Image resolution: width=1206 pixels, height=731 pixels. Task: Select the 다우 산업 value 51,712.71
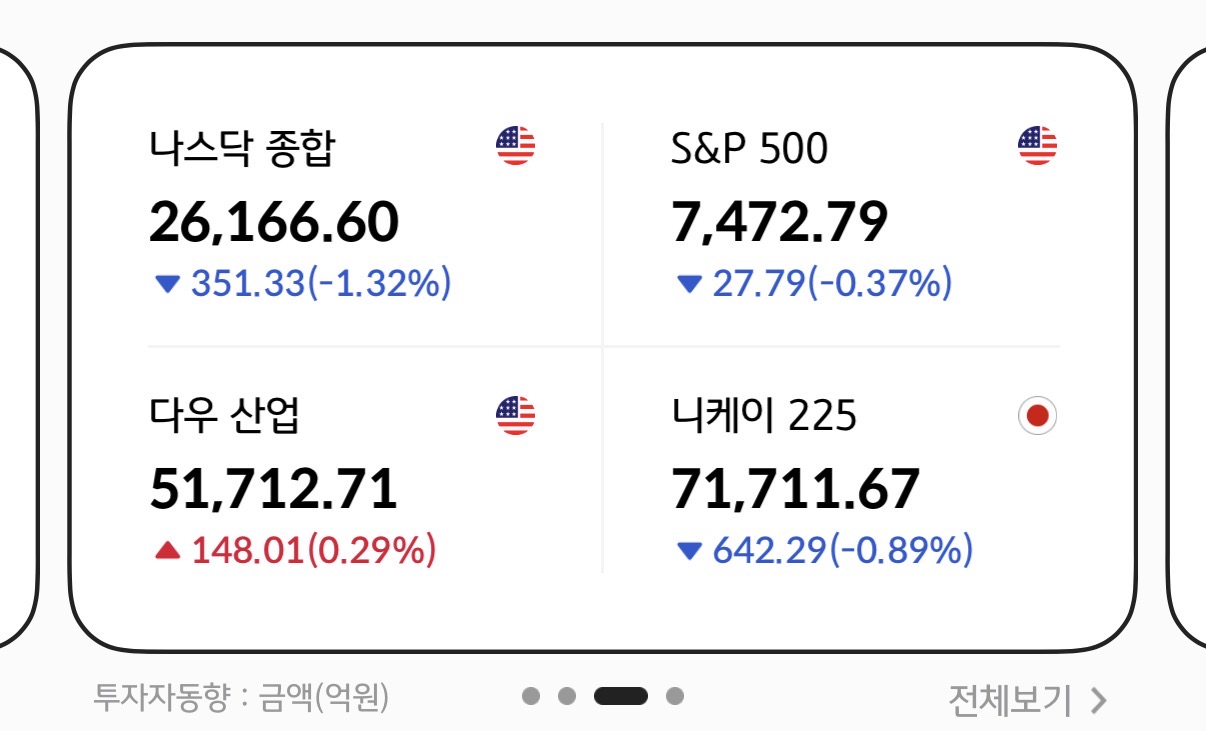[x=273, y=489]
